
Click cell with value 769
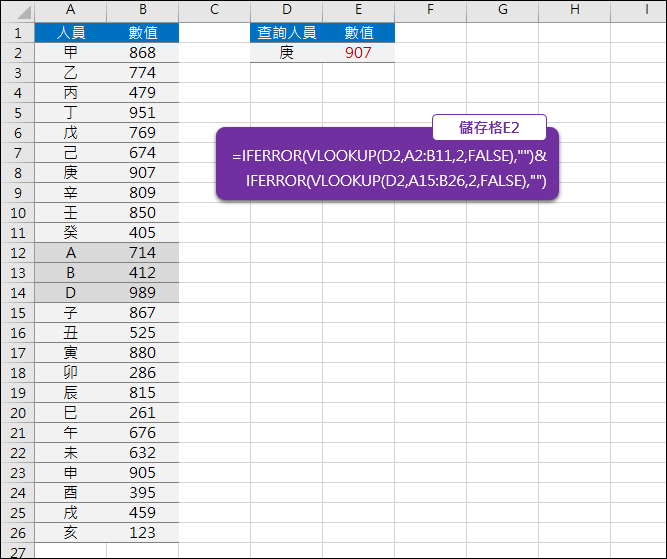tap(143, 133)
